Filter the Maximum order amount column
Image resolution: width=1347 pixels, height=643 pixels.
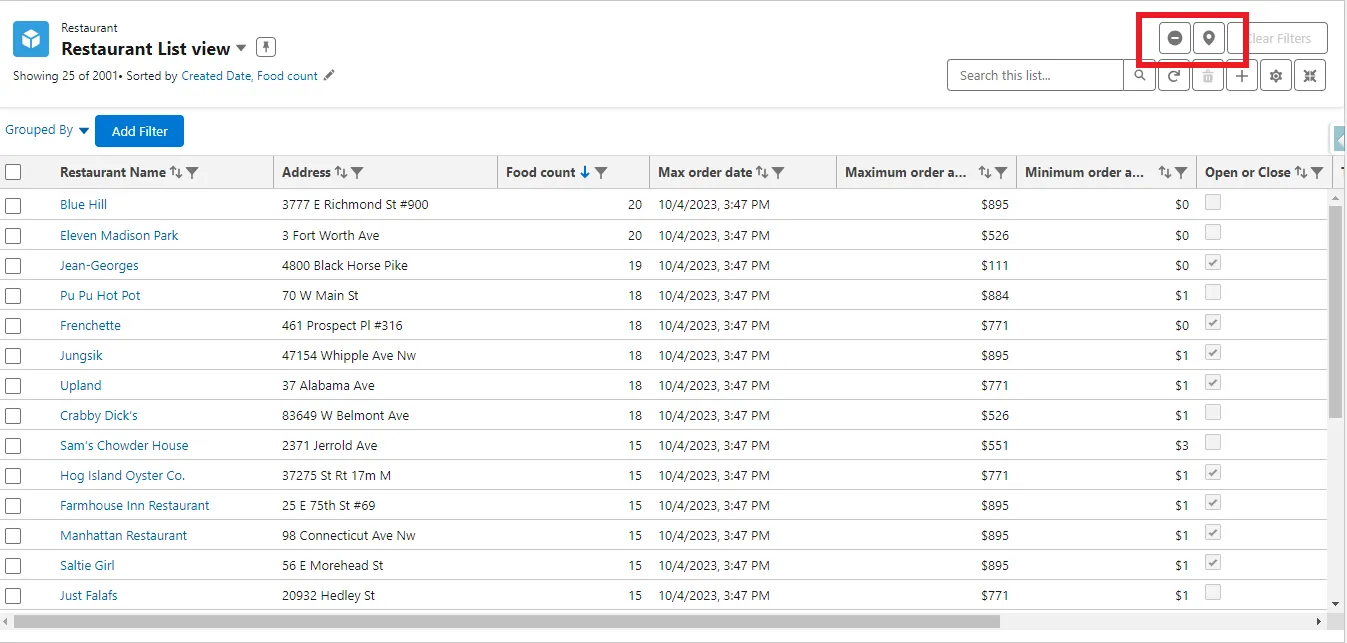click(x=1002, y=172)
